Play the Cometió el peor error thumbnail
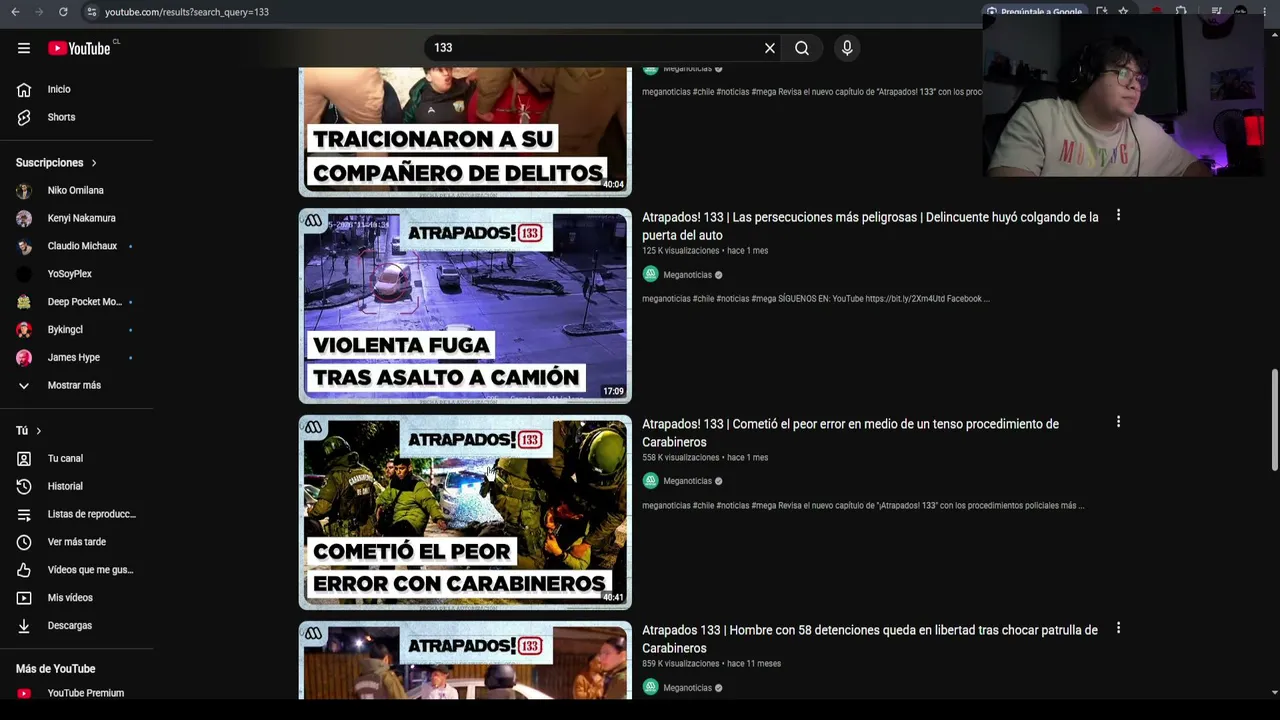The width and height of the screenshot is (1280, 720). [465, 512]
